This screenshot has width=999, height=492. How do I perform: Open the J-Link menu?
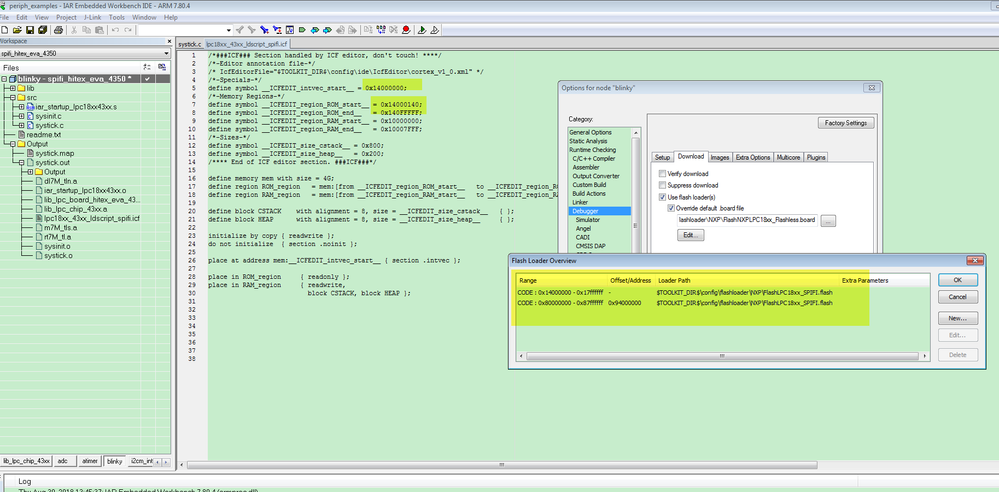pos(92,18)
